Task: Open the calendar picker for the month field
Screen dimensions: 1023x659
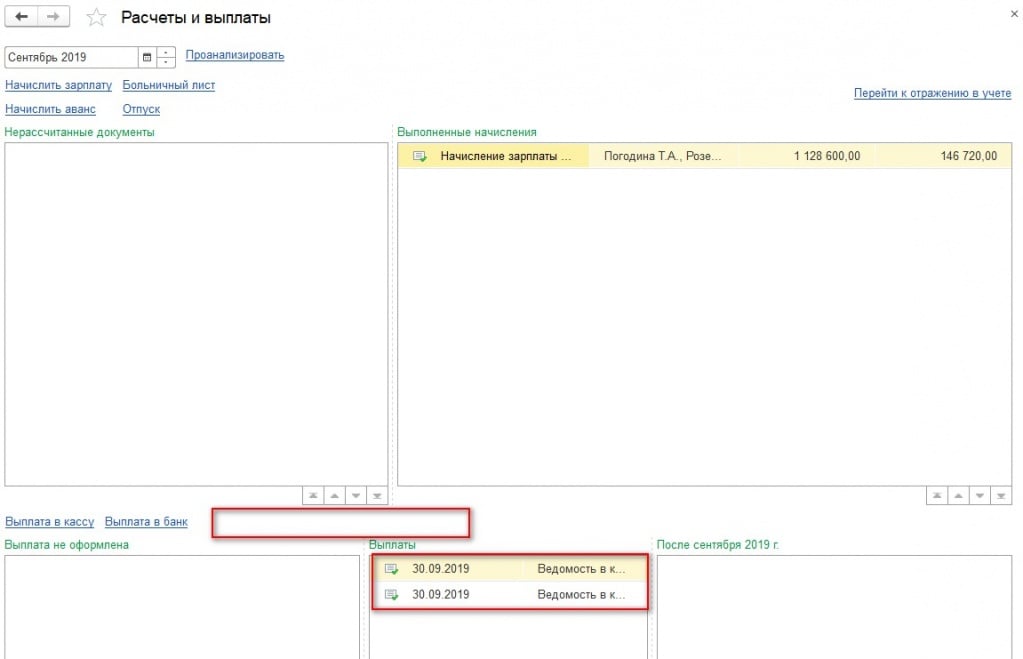Action: (147, 57)
